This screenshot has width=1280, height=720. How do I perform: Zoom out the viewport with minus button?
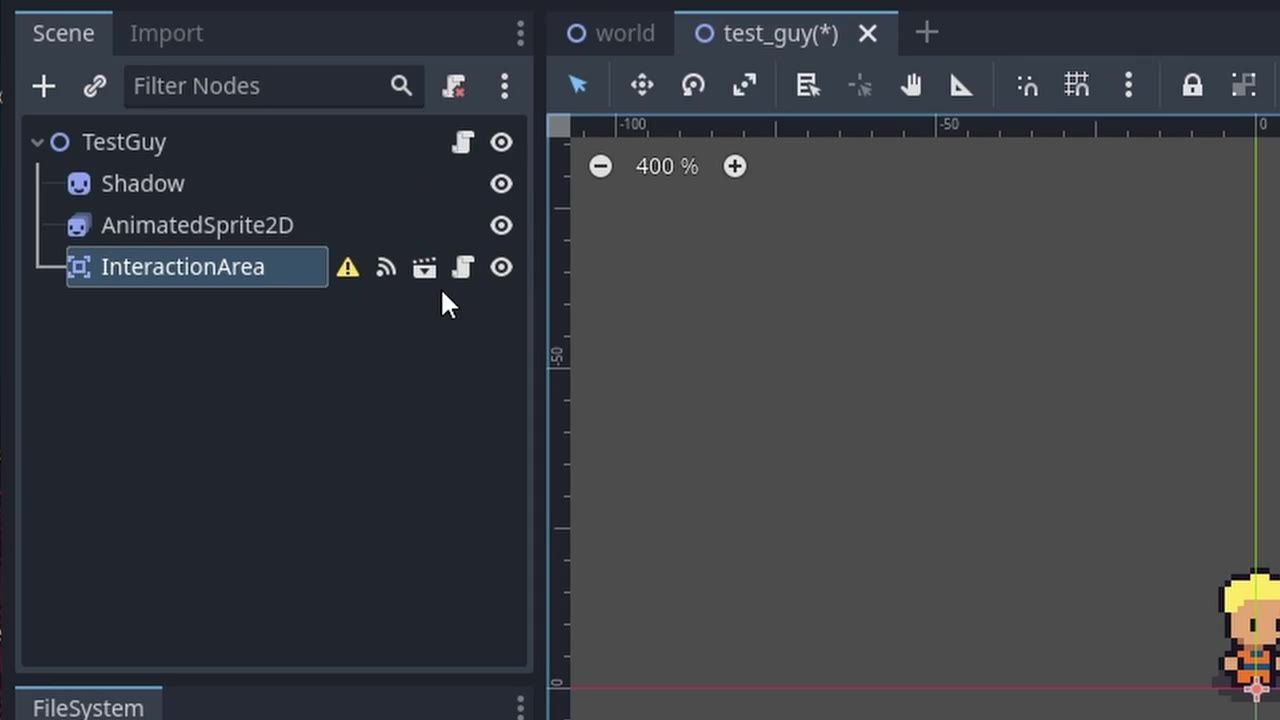coord(600,166)
